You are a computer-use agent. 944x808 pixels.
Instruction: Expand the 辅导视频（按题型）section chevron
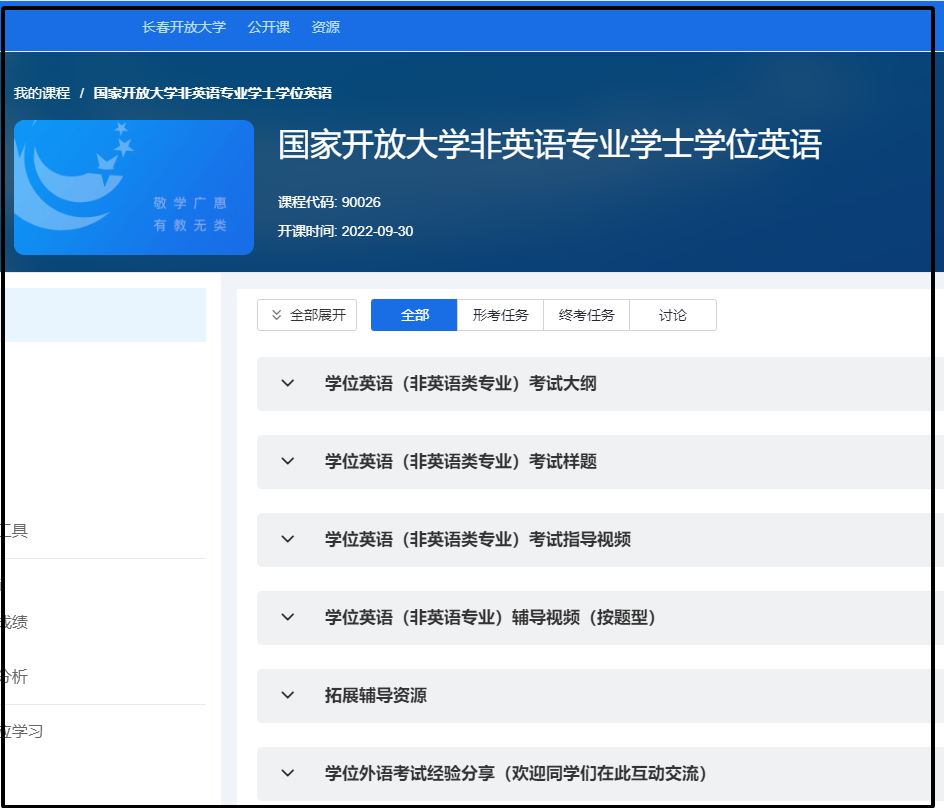[x=288, y=617]
